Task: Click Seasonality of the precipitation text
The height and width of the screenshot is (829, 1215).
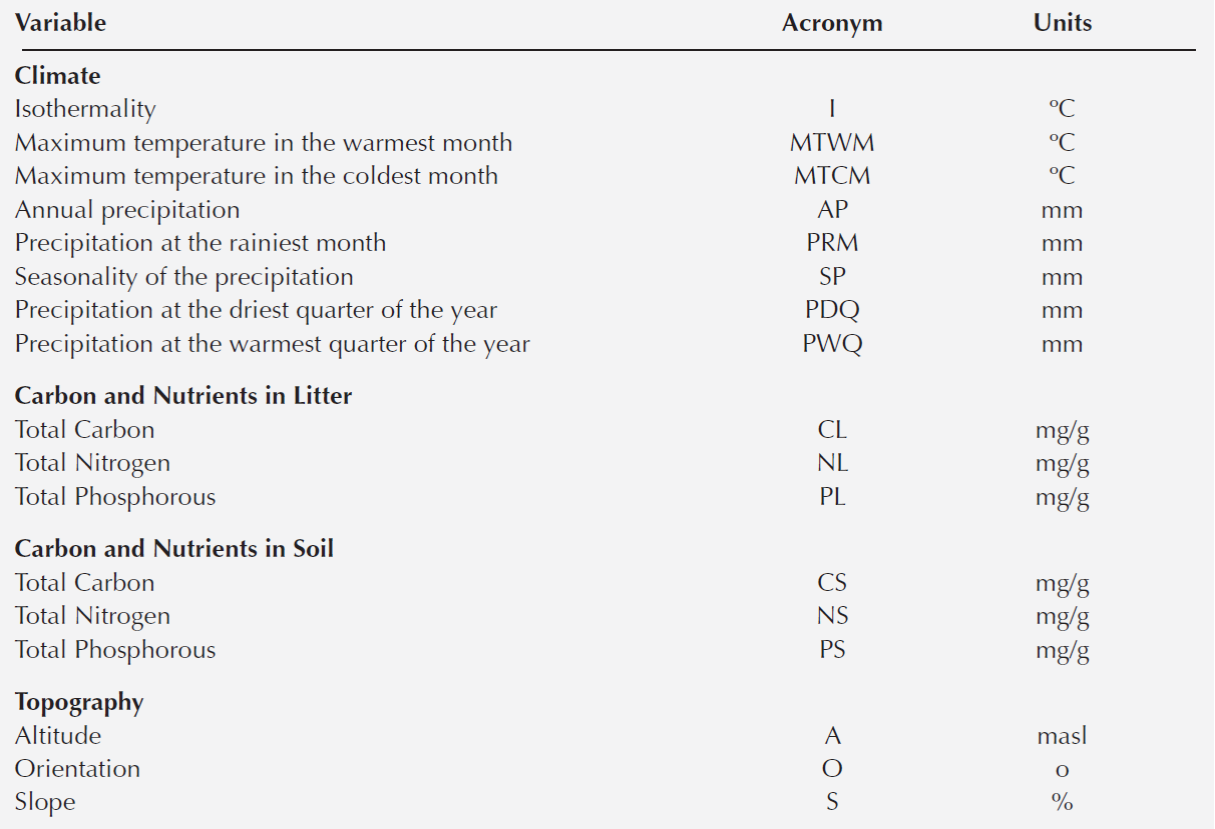Action: 184,277
